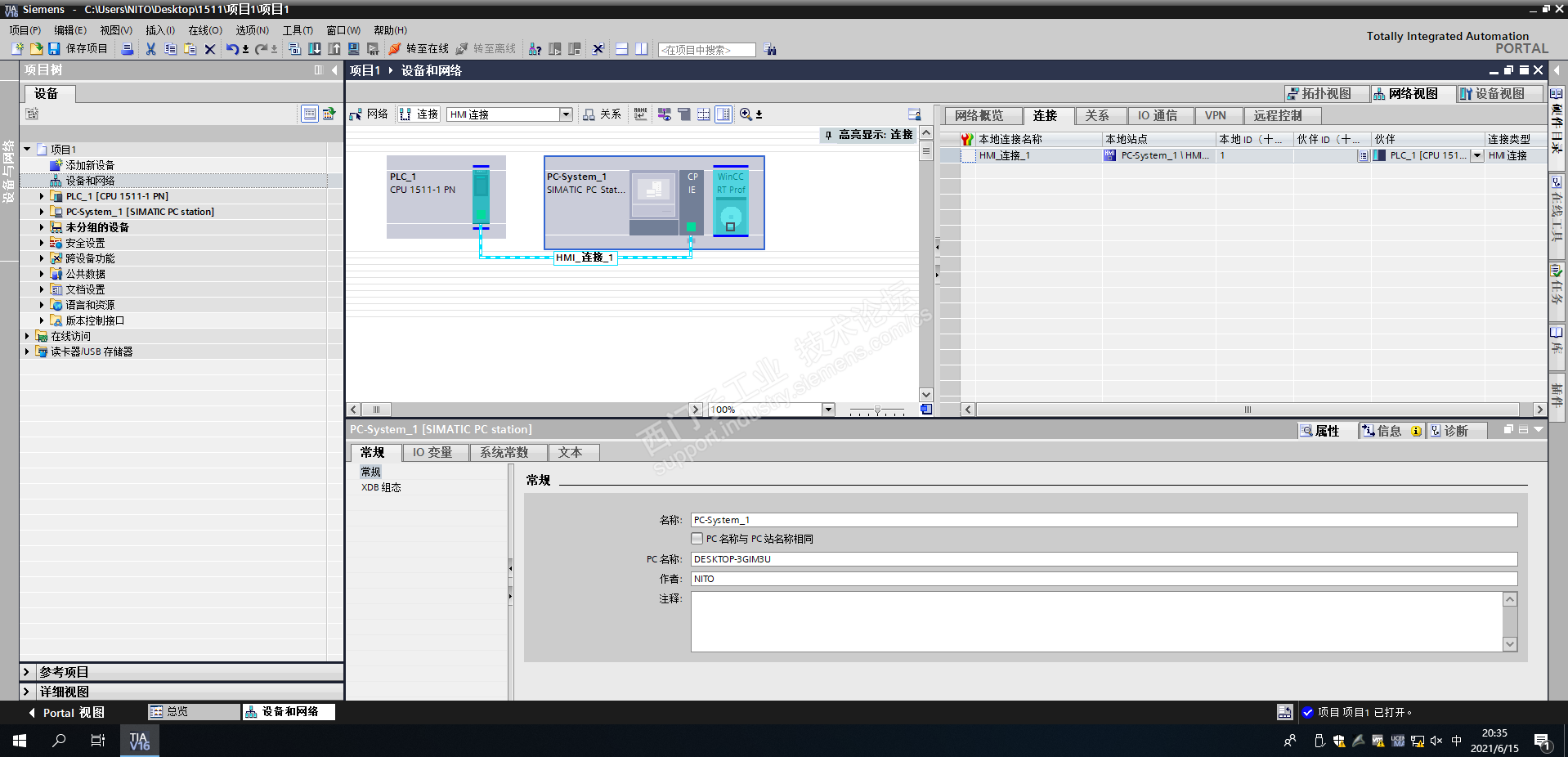Toggle the 网络 (network) mode button

point(369,114)
